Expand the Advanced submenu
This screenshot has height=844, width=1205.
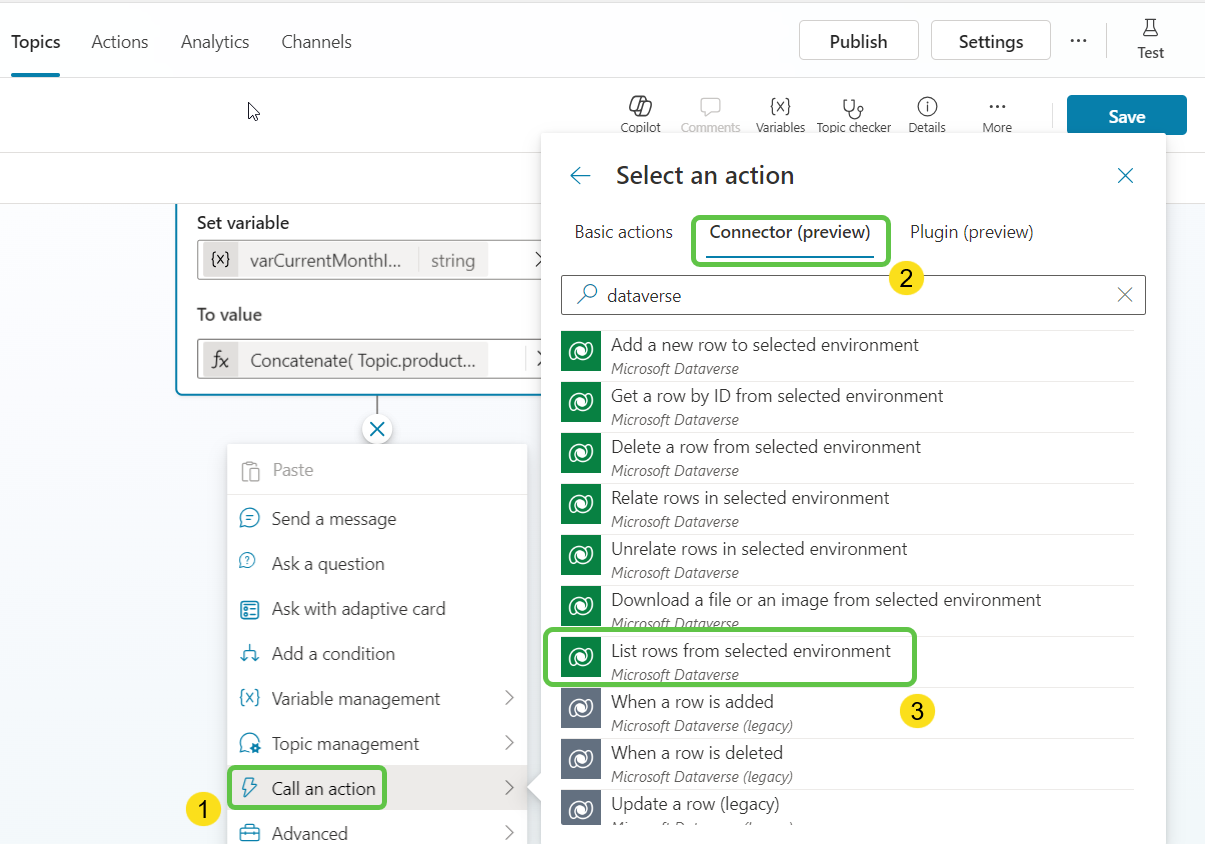click(308, 832)
